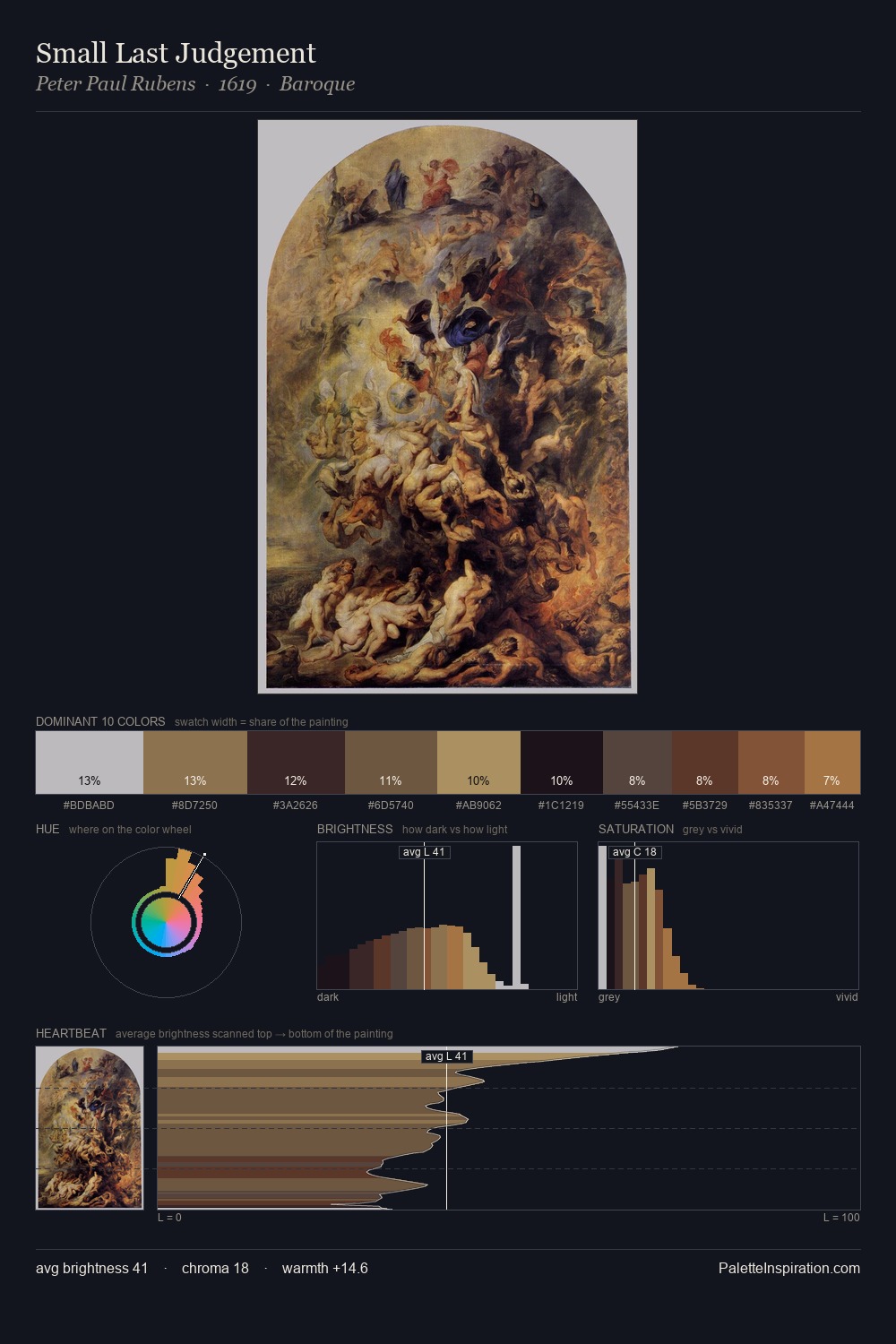The width and height of the screenshot is (896, 1344).
Task: Click the #835337 hex code label
Action: coord(771,805)
